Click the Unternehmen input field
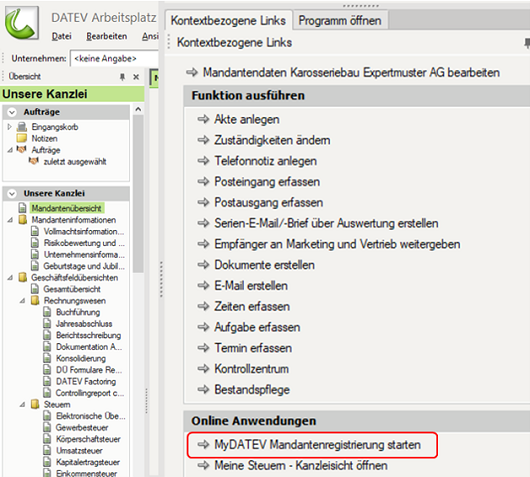Image resolution: width=530 pixels, height=477 pixels. tap(114, 58)
